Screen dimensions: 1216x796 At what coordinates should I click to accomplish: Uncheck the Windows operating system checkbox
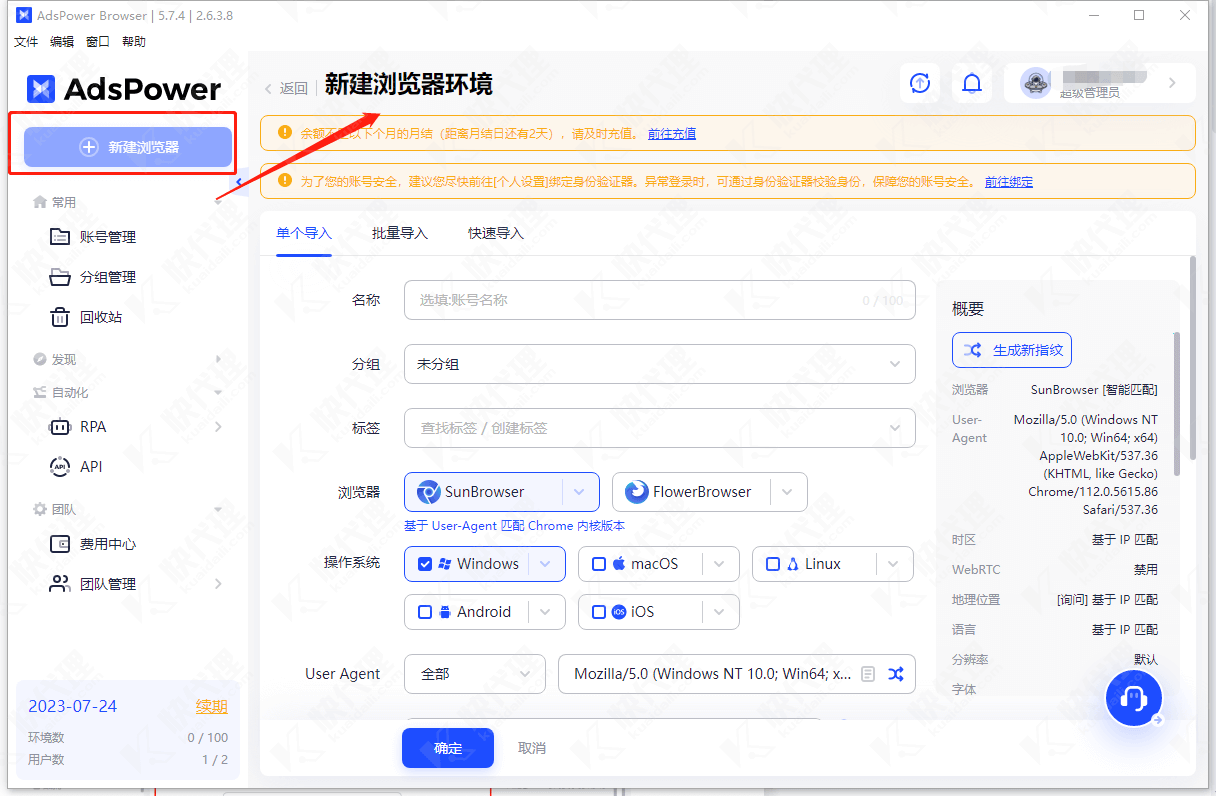pos(425,564)
